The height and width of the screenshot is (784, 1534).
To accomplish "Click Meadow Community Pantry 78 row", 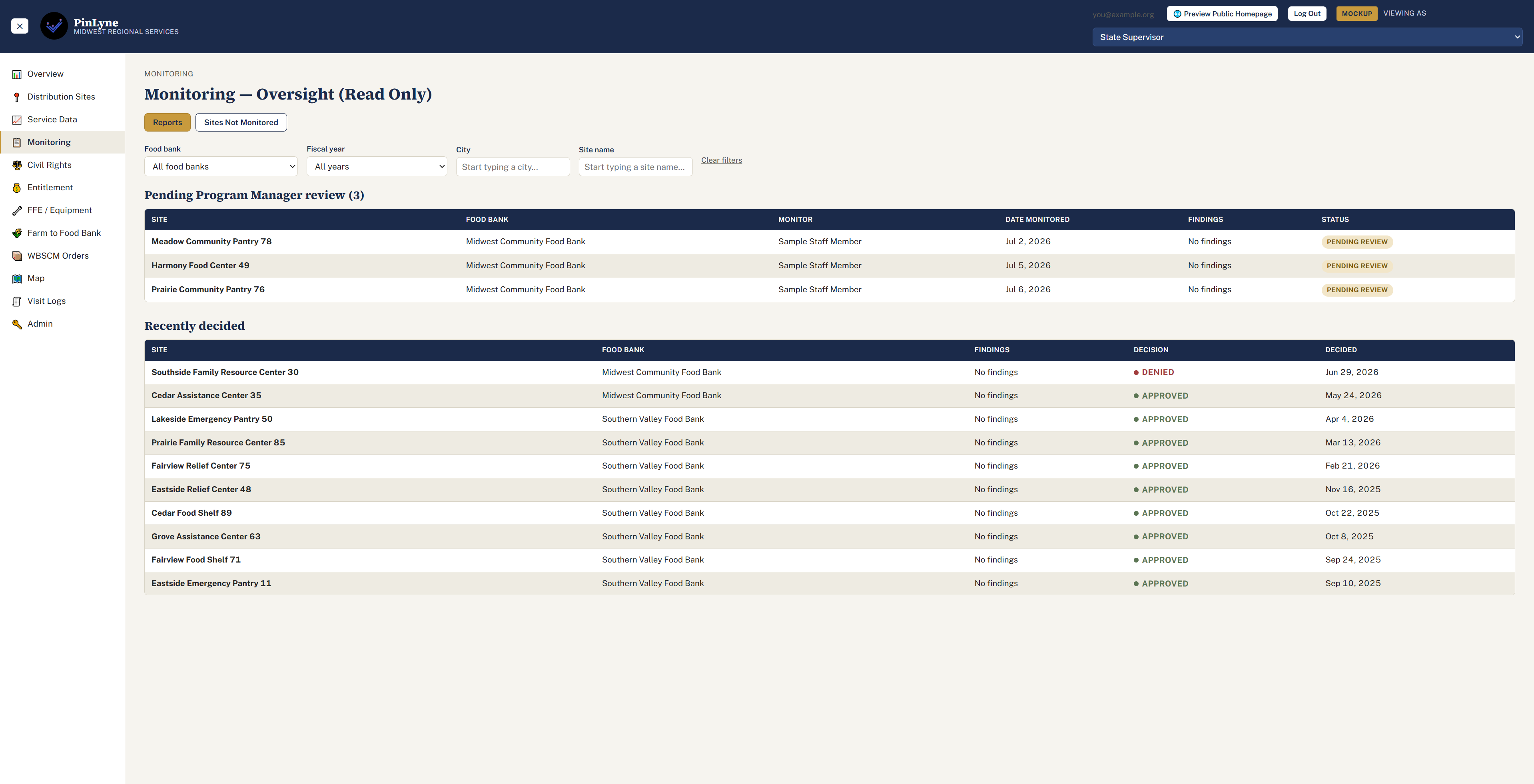I will [829, 242].
